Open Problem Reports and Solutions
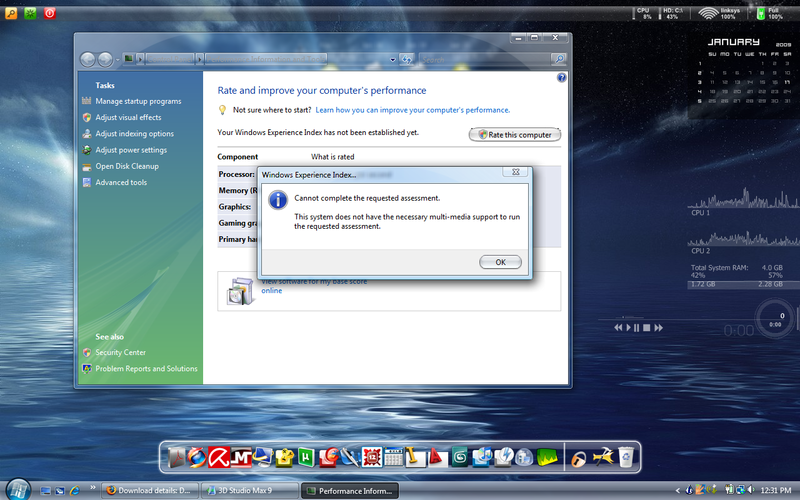This screenshot has height=500, width=800. (x=146, y=368)
